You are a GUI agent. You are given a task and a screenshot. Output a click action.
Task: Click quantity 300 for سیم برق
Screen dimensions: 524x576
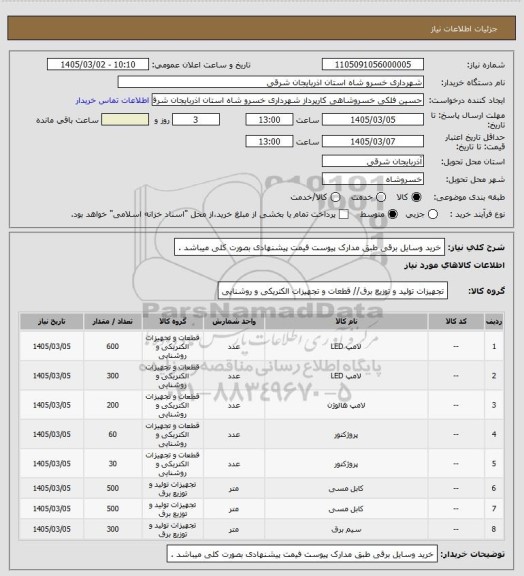pyautogui.click(x=112, y=529)
